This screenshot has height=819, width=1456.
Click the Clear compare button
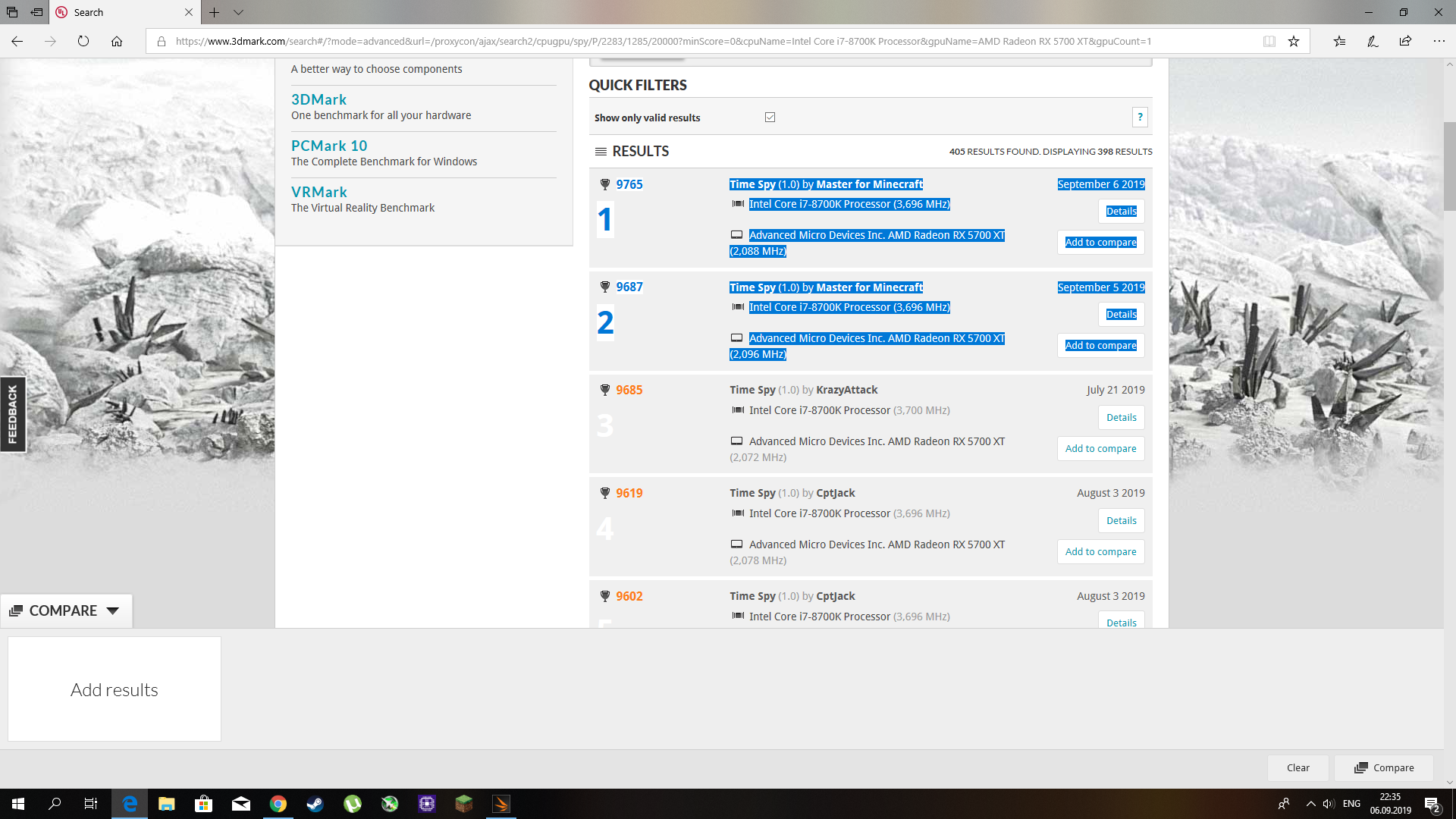pyautogui.click(x=1298, y=767)
